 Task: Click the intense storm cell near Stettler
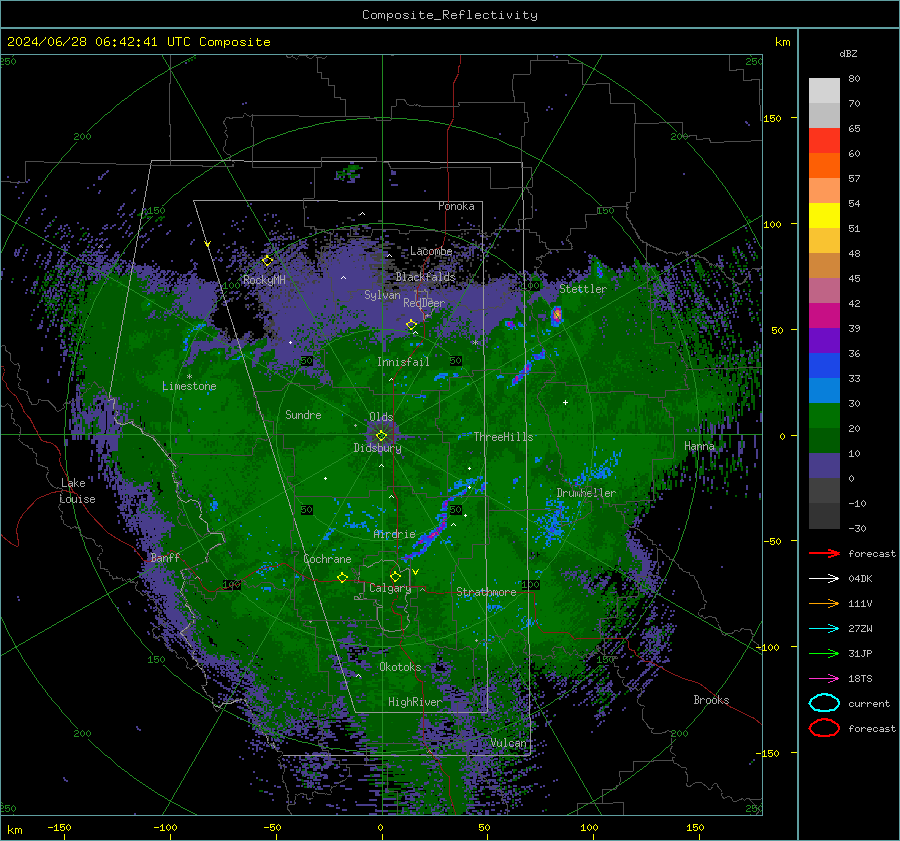pos(556,315)
